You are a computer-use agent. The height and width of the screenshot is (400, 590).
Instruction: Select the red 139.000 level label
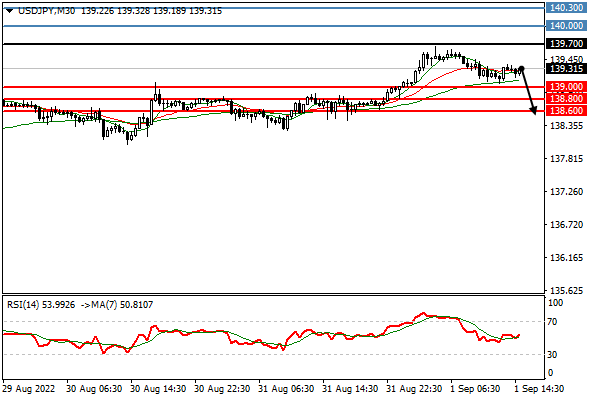(566, 87)
